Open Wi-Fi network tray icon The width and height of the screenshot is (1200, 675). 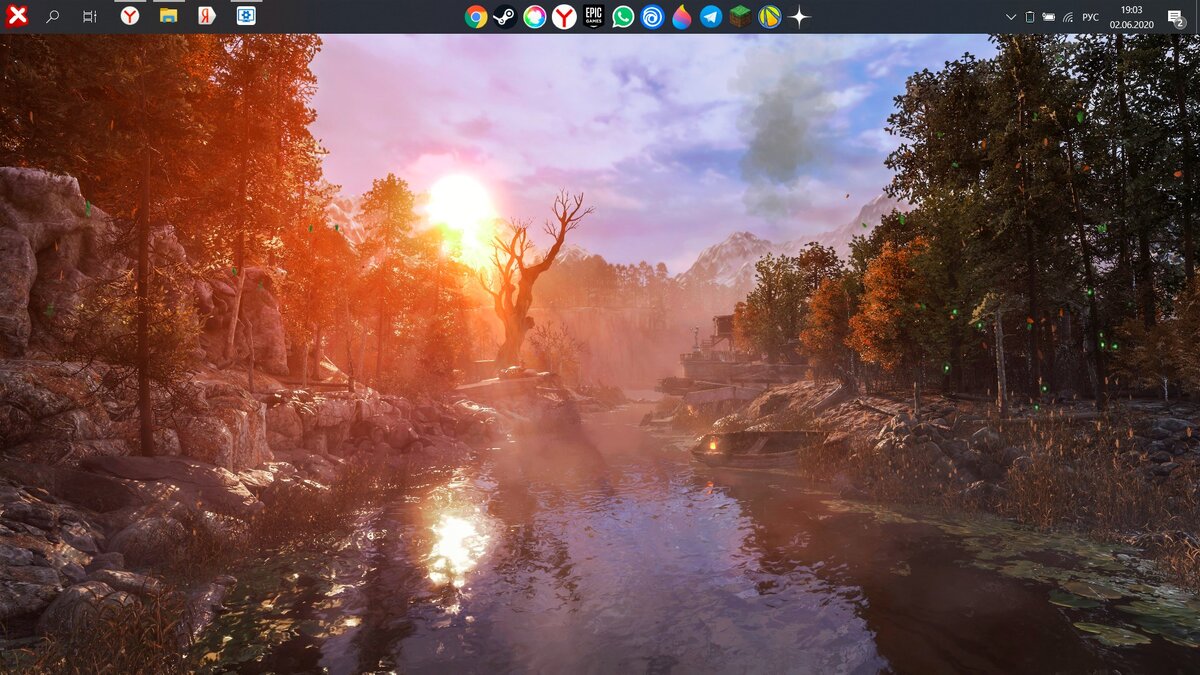click(x=1068, y=17)
